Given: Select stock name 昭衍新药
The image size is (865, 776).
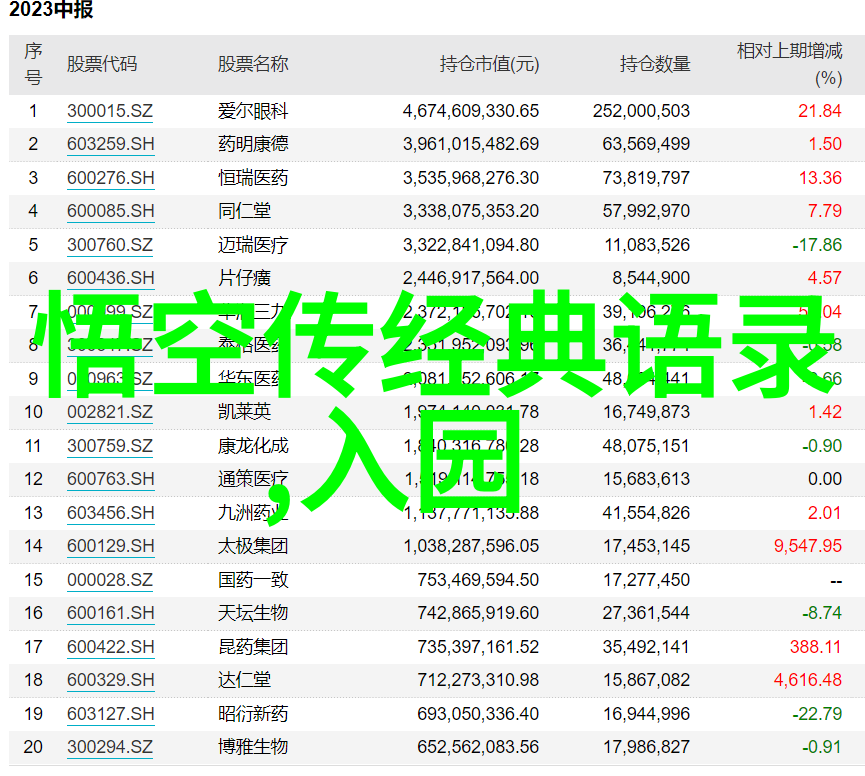Looking at the screenshot, I should (x=253, y=714).
